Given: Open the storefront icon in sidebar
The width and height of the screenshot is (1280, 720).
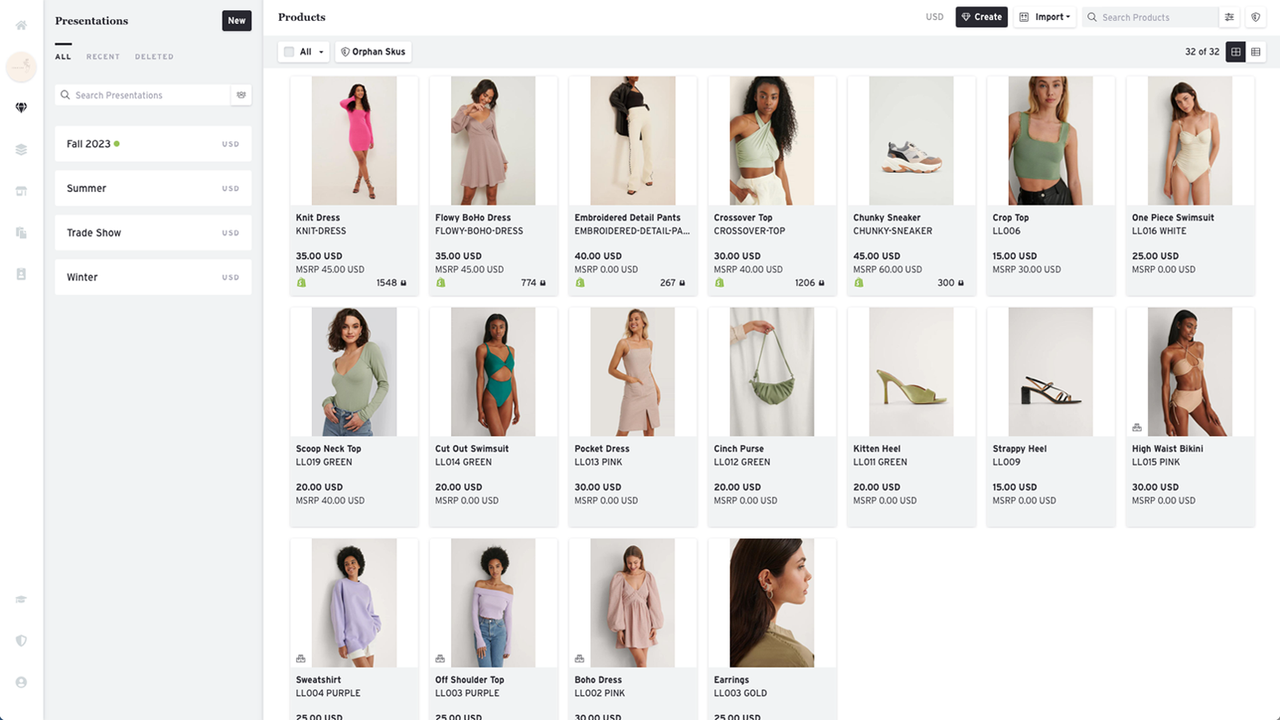Looking at the screenshot, I should [x=21, y=191].
